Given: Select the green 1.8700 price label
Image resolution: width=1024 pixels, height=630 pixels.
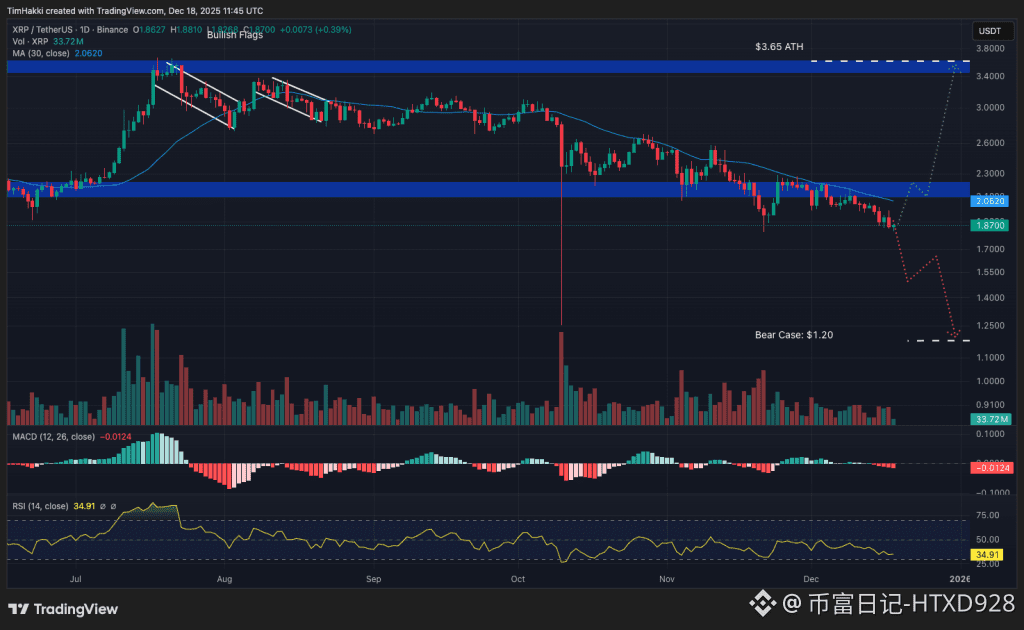Looking at the screenshot, I should [988, 226].
